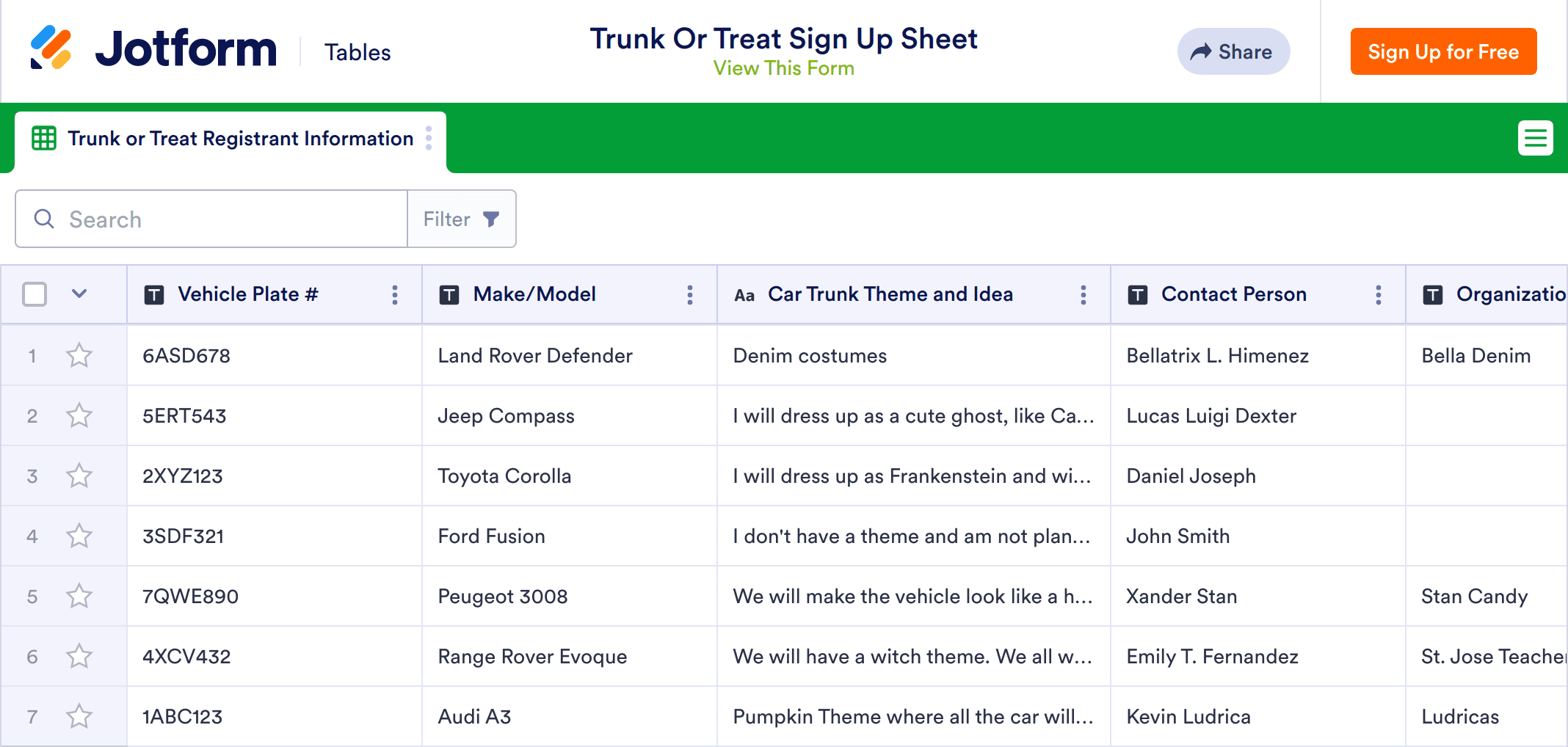
Task: Open the registrant tab's options dots
Action: (429, 138)
